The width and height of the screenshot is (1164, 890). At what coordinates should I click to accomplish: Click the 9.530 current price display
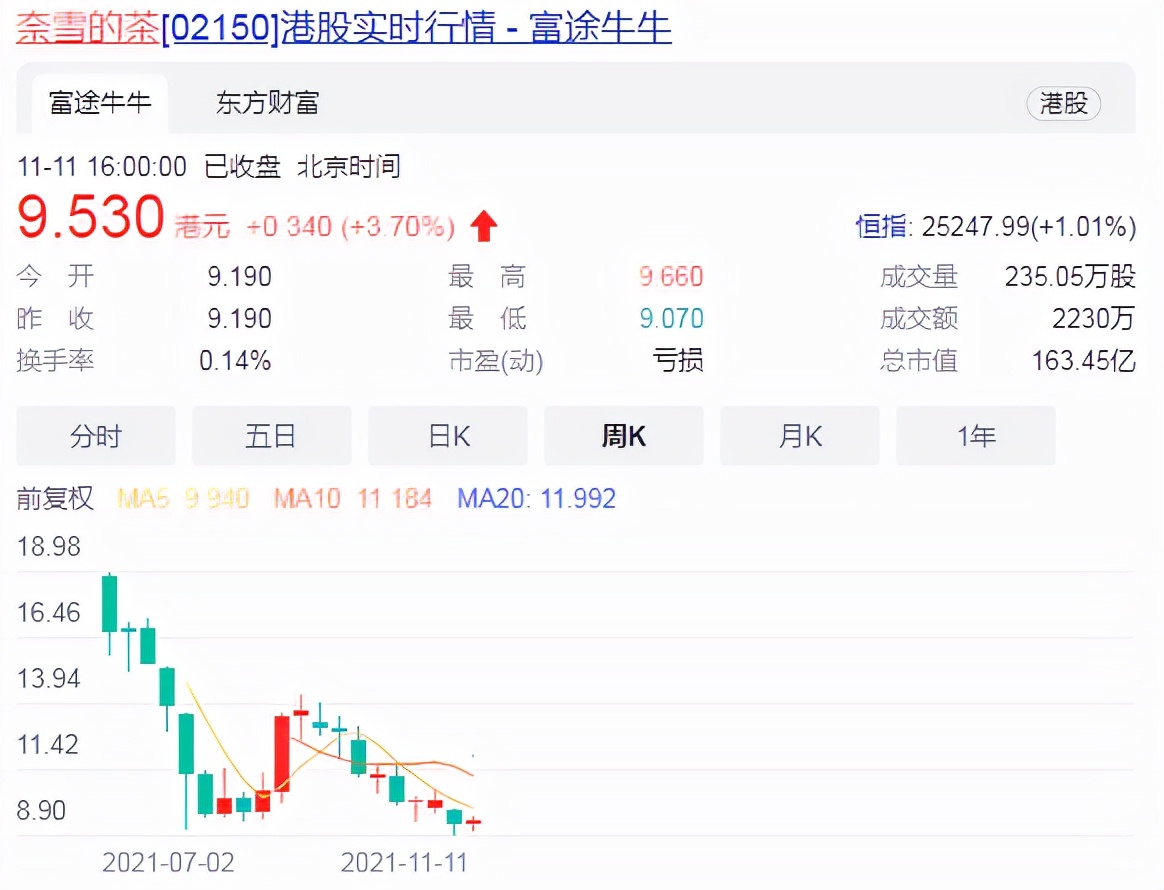pyautogui.click(x=90, y=218)
